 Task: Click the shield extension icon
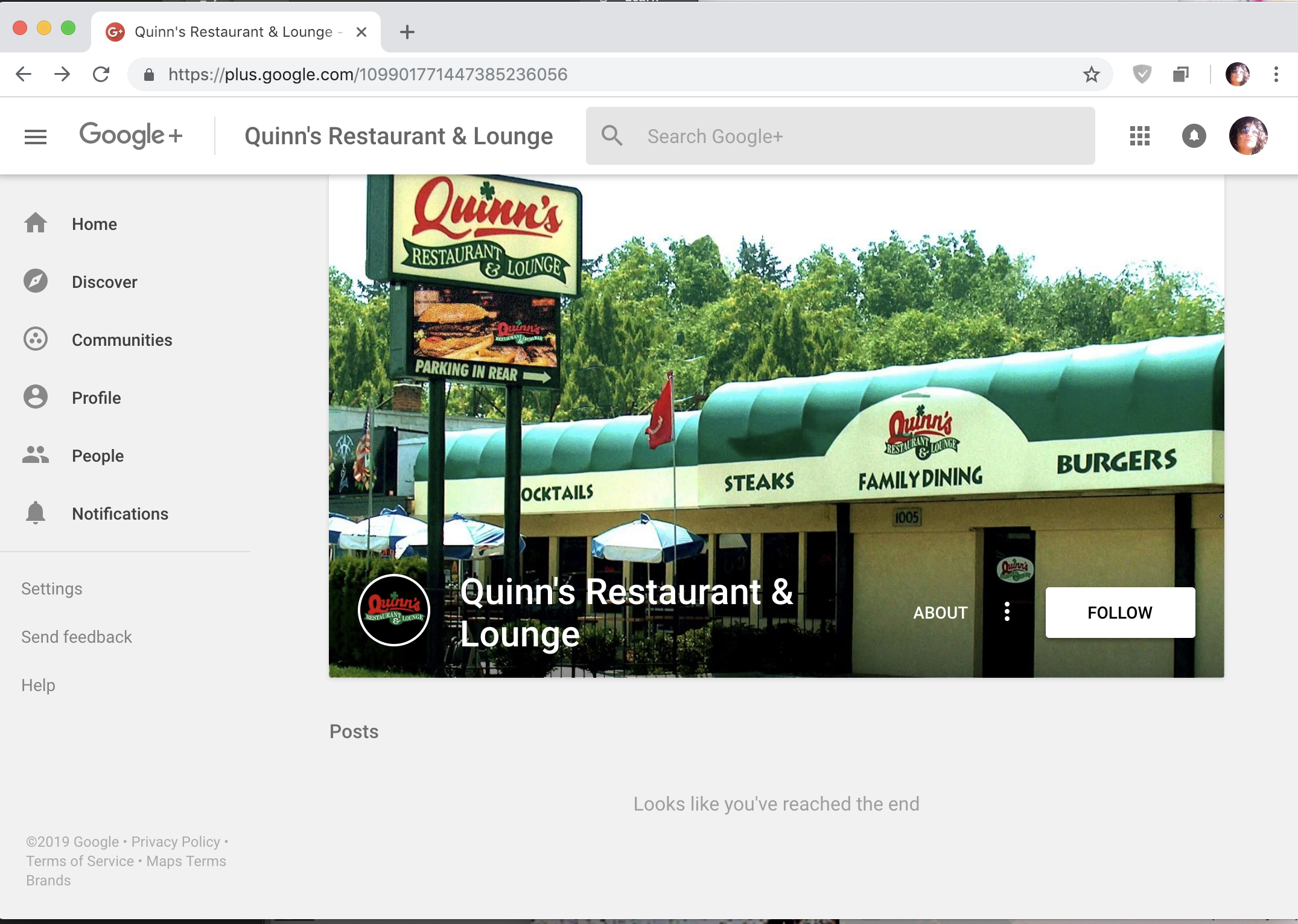point(1142,74)
